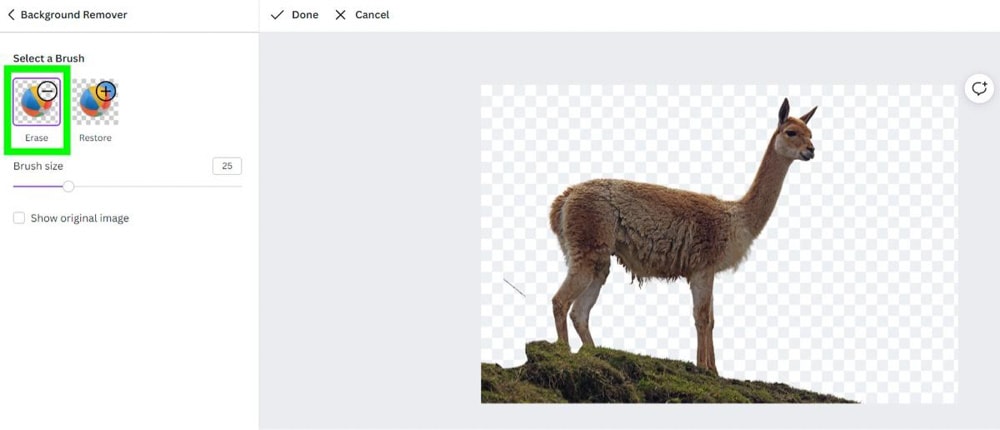
Task: Click the right end of Brush size track
Action: (x=239, y=186)
